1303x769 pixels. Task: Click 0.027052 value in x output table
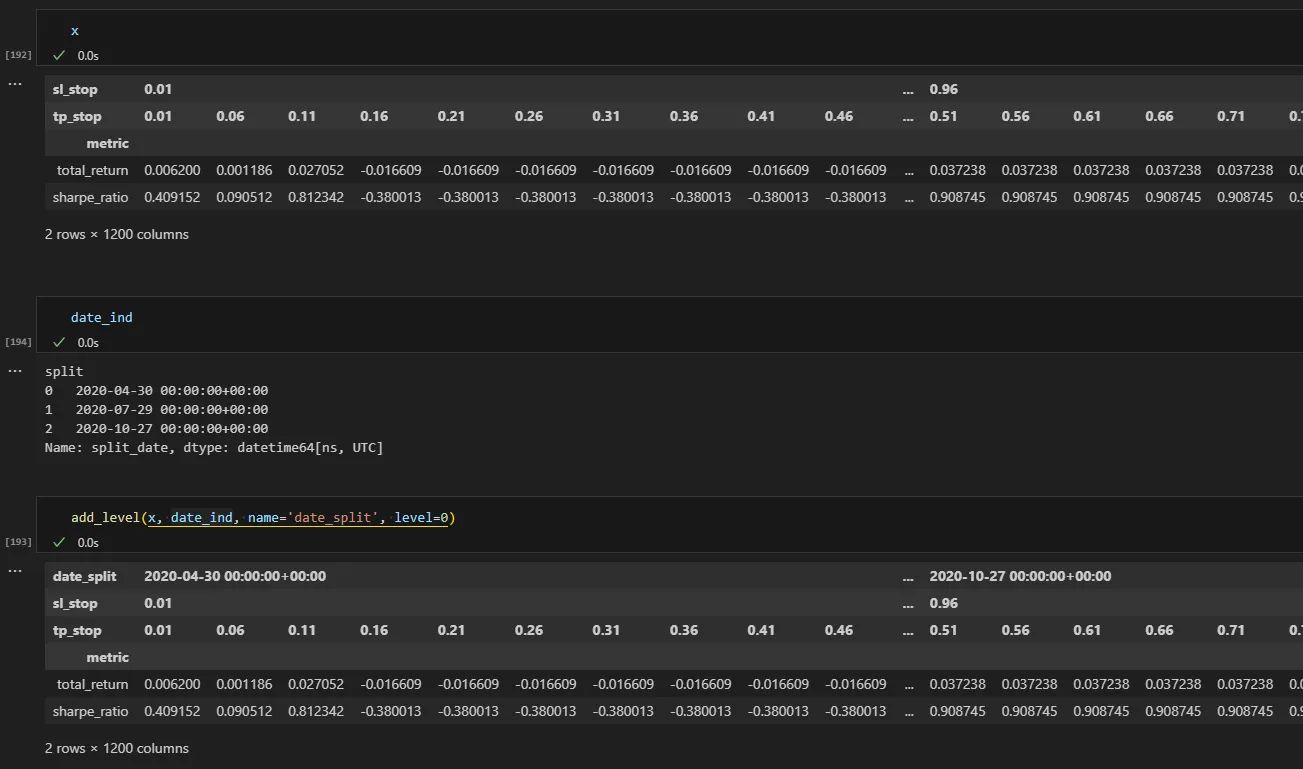(316, 171)
